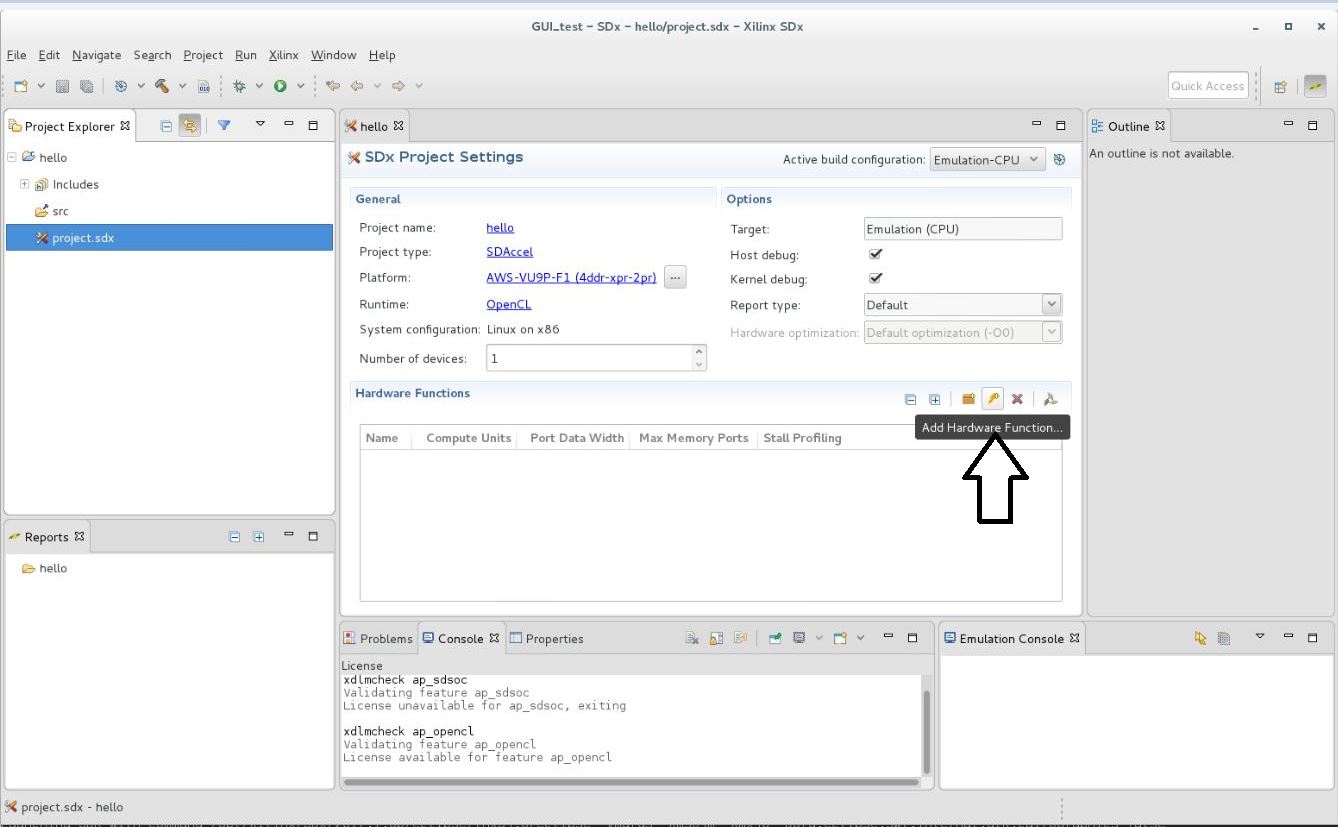Open the Run icon dropdown arrow
This screenshot has width=1338, height=827.
[300, 86]
